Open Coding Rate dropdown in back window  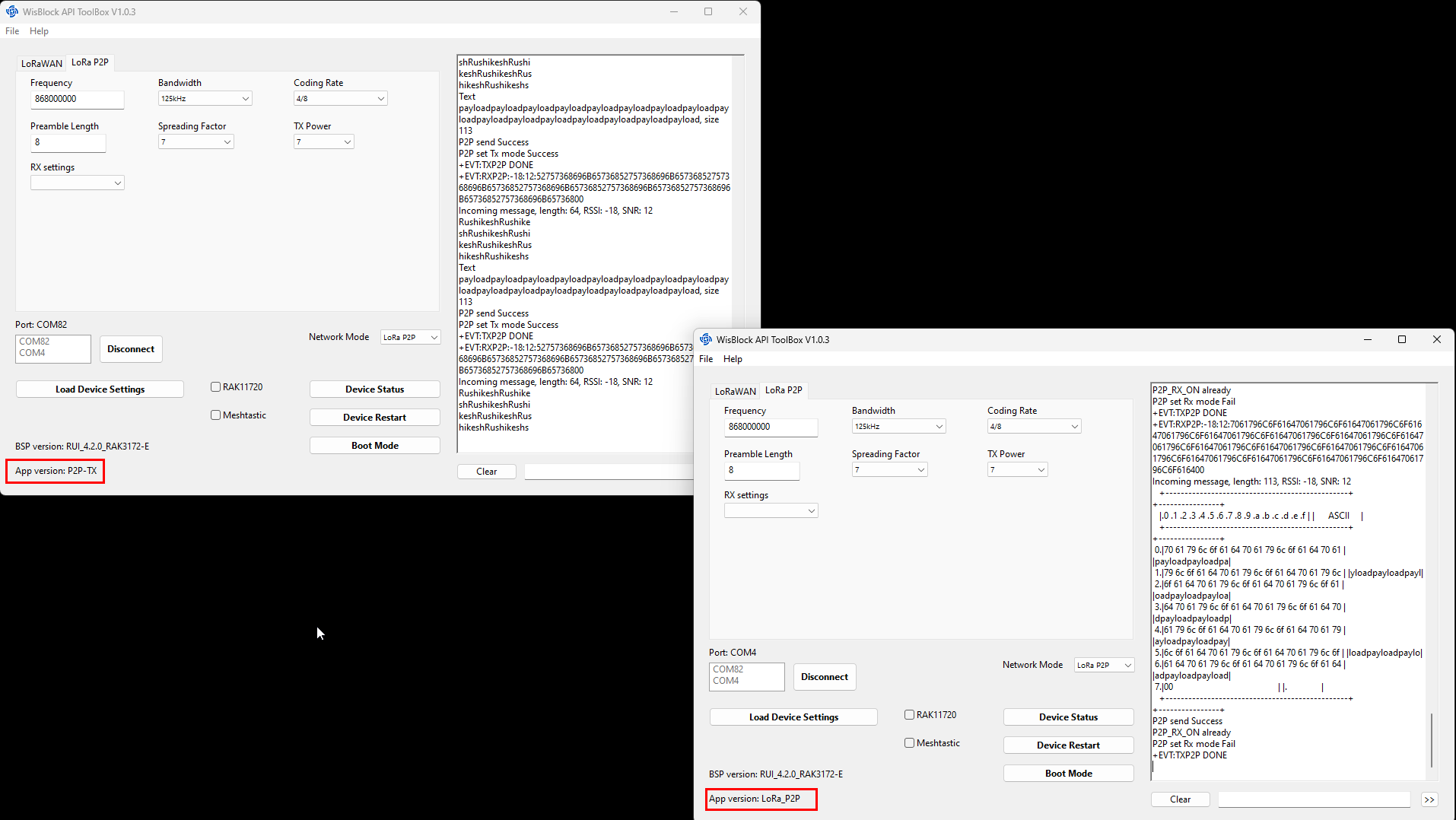[x=340, y=99]
